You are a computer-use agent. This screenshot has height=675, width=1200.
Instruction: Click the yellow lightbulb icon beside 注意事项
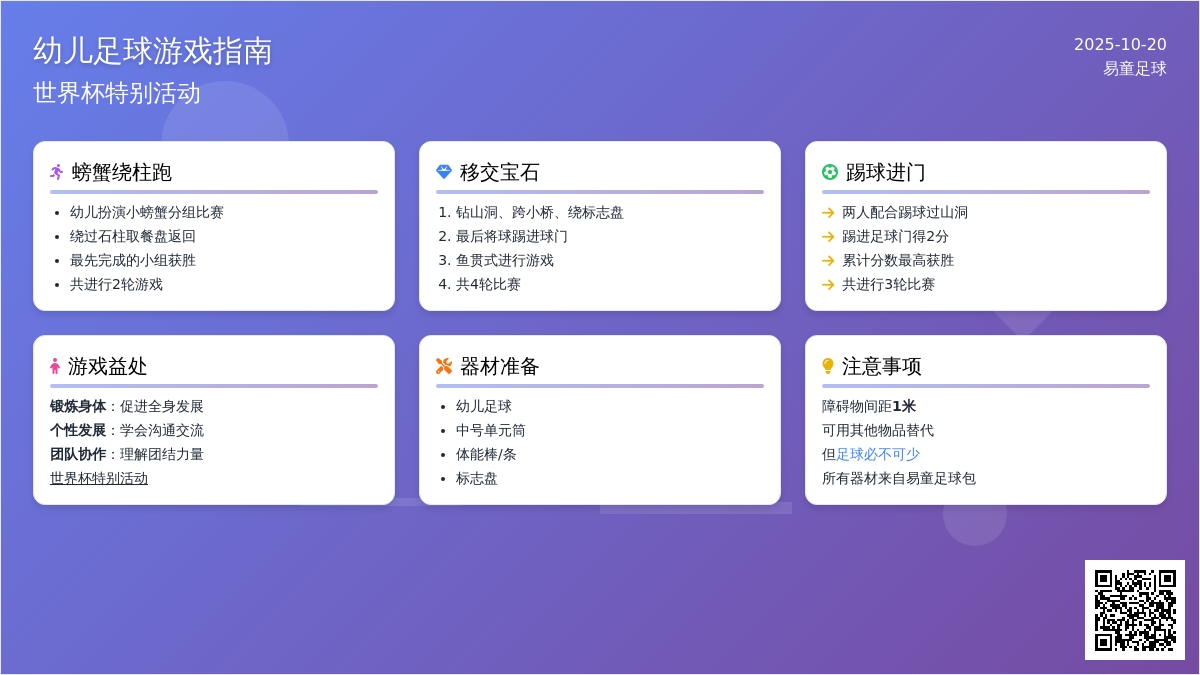828,366
